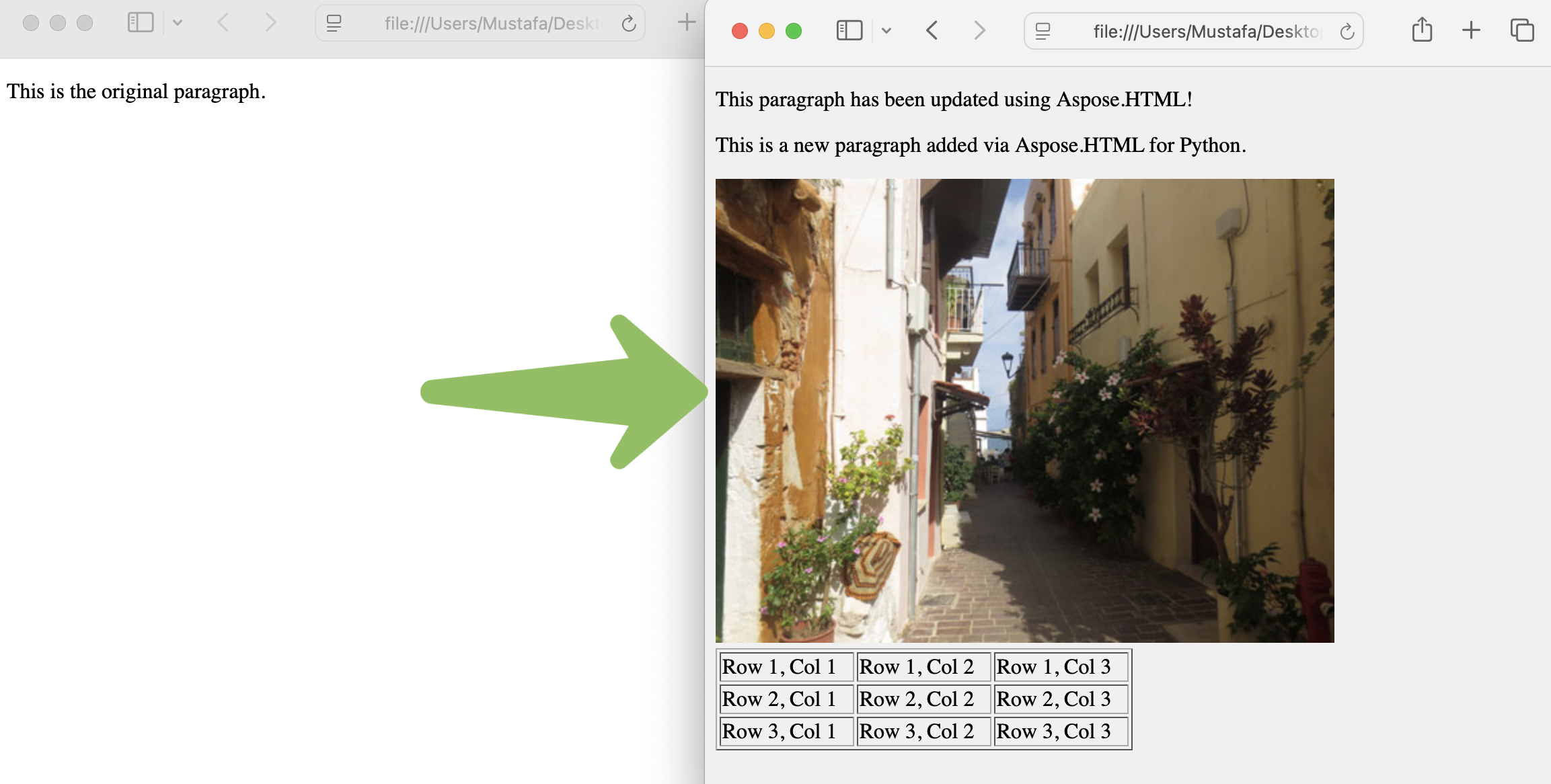Click the page icon in the left address bar
This screenshot has width=1551, height=784.
(332, 23)
